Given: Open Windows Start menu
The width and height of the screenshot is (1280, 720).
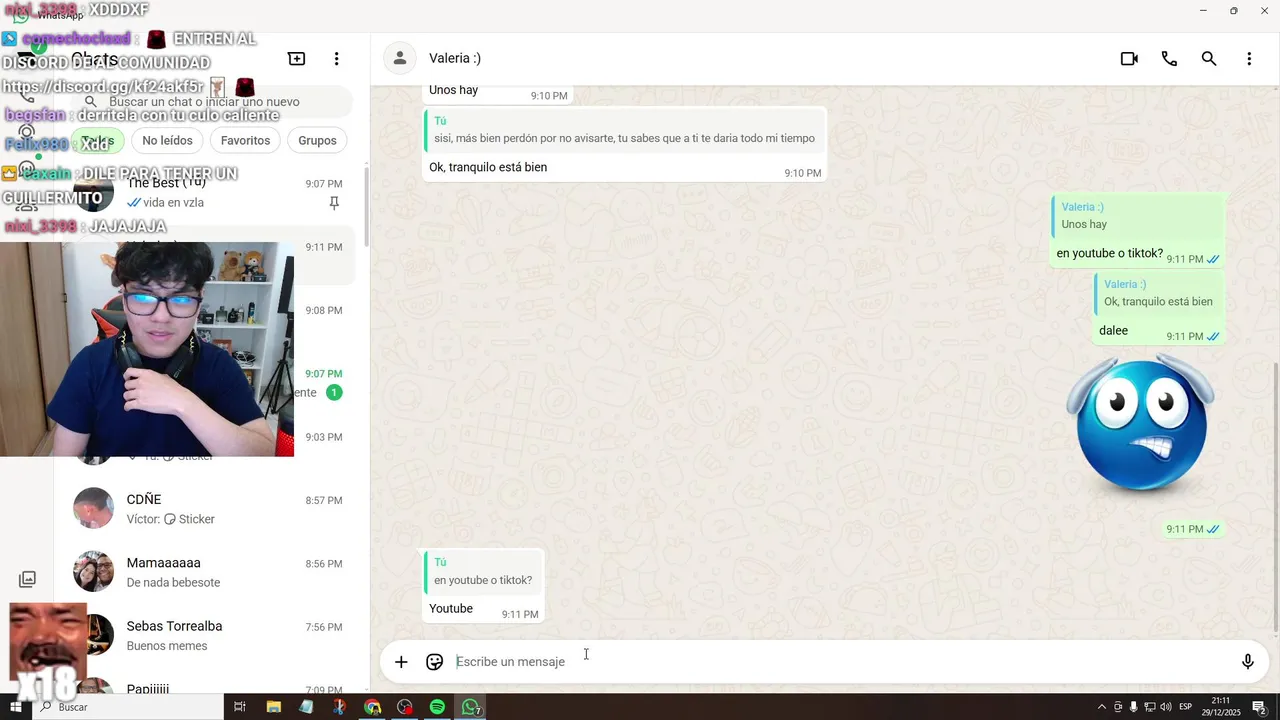Looking at the screenshot, I should tap(15, 707).
